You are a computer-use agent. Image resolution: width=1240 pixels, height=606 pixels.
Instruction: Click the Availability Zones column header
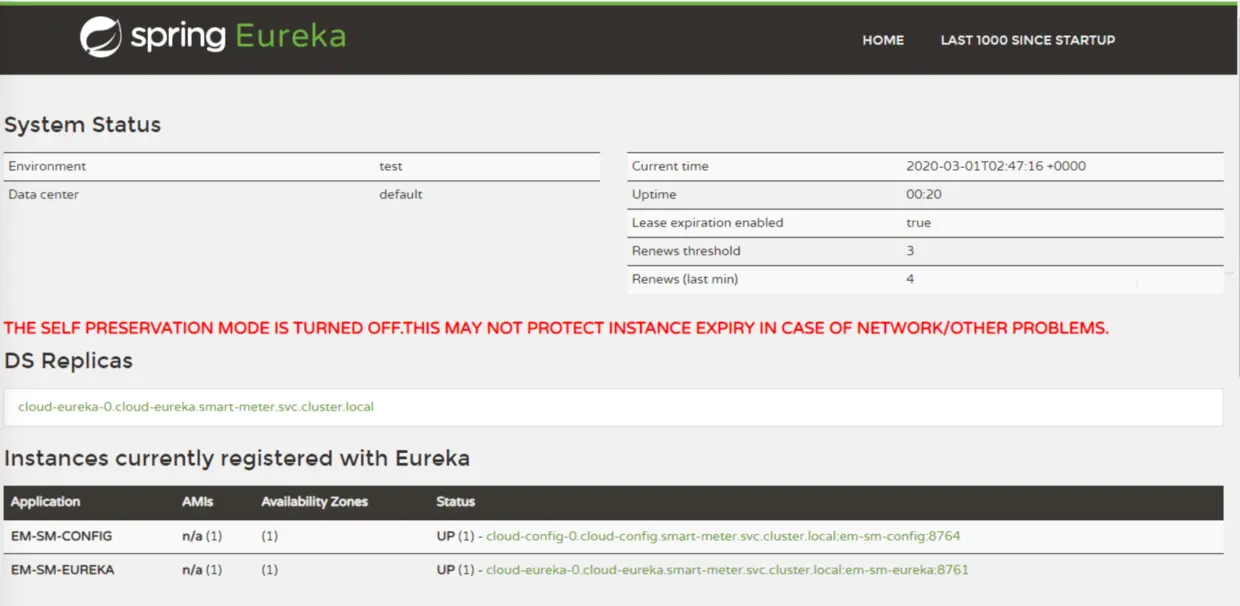click(x=315, y=502)
